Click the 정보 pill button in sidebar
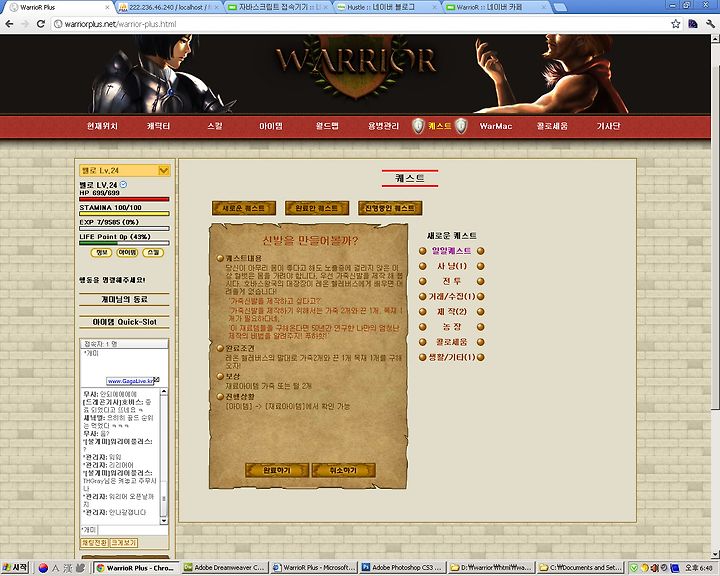Image resolution: width=720 pixels, height=576 pixels. click(x=101, y=252)
